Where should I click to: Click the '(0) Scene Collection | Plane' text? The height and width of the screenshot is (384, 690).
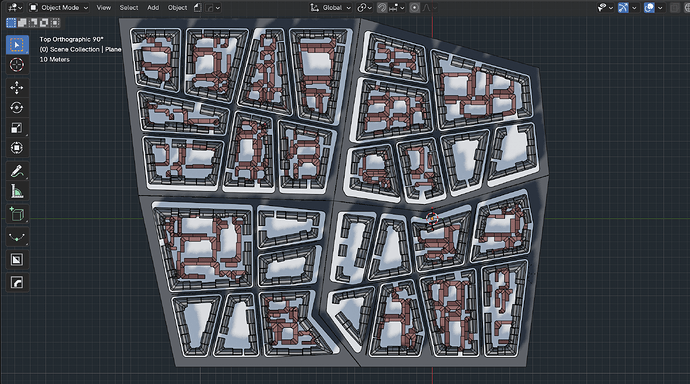tap(81, 49)
